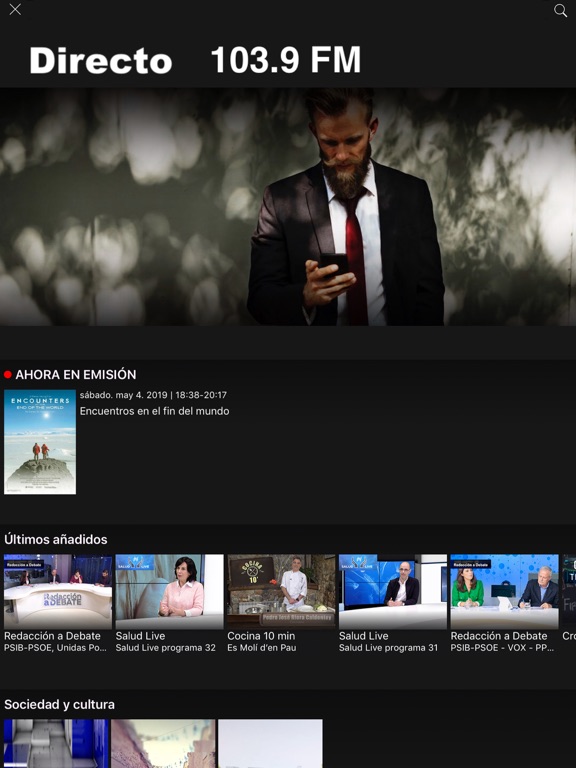
Task: Open Salud Live programa 32 thumbnail
Action: tap(169, 592)
